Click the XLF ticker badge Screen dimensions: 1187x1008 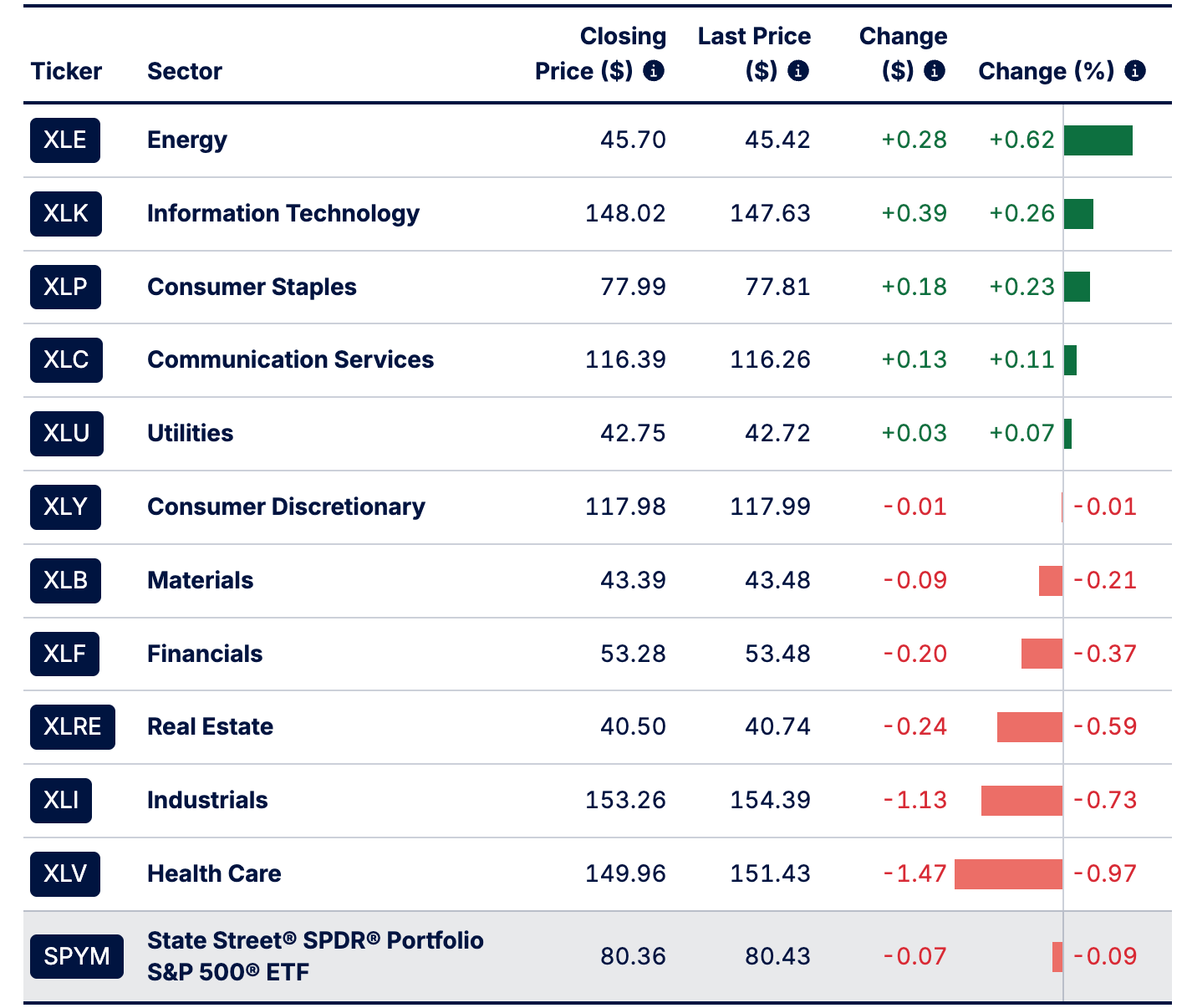[65, 654]
